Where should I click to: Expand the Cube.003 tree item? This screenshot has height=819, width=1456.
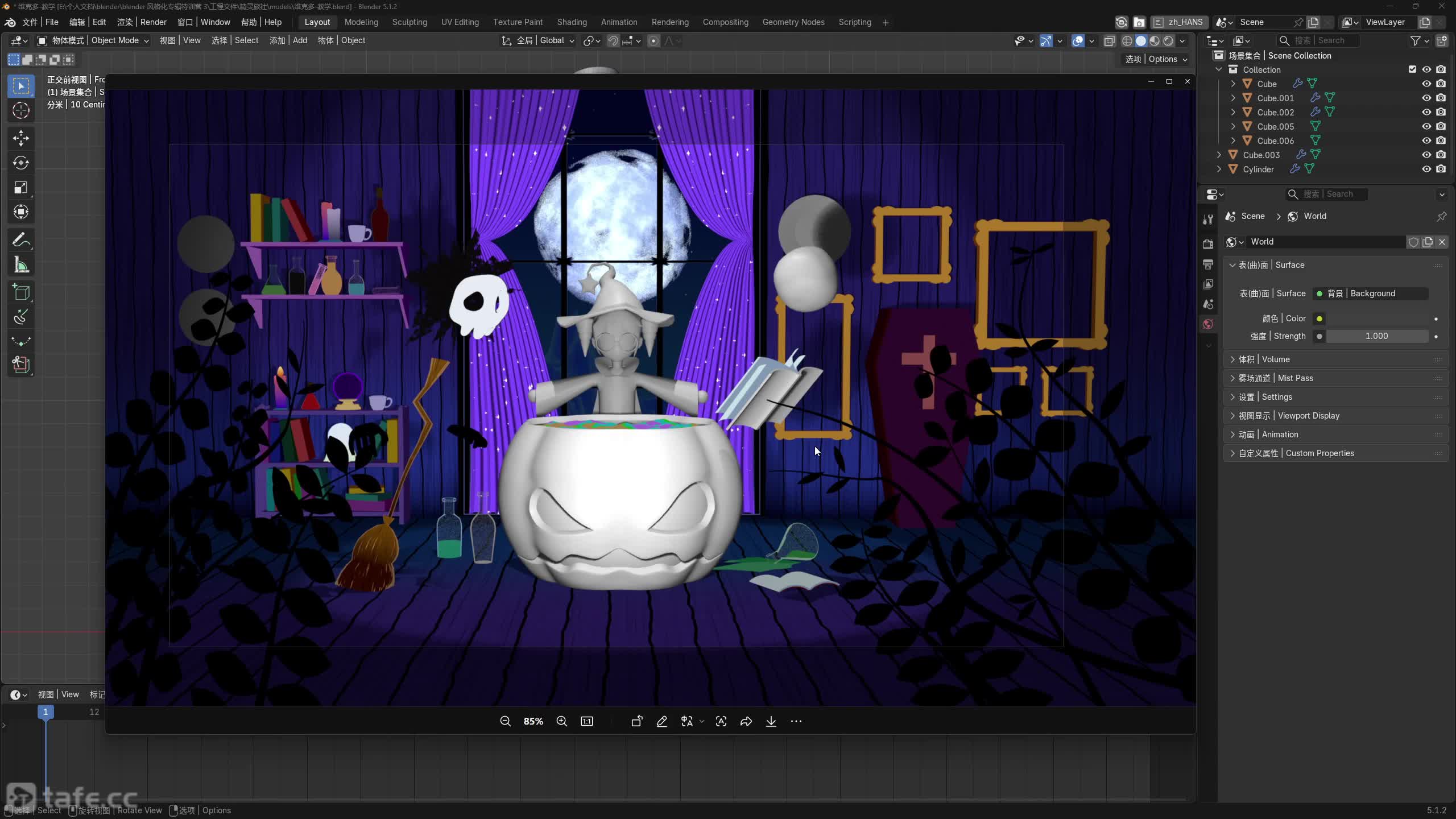click(x=1219, y=155)
